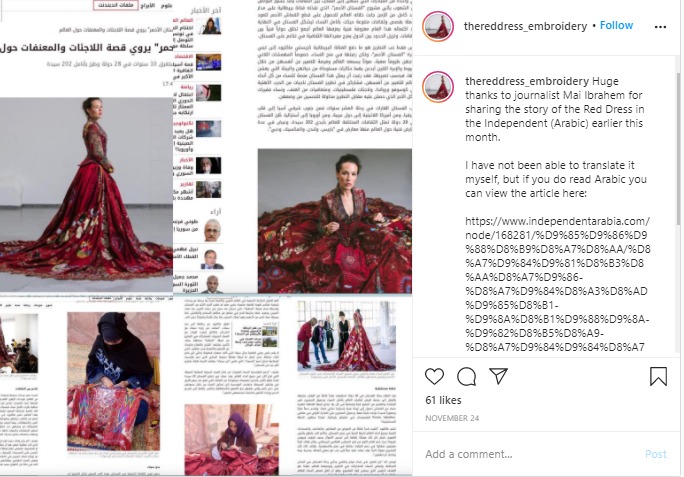Open comments via the speech bubble icon
This screenshot has height=477, width=684.
[x=466, y=376]
